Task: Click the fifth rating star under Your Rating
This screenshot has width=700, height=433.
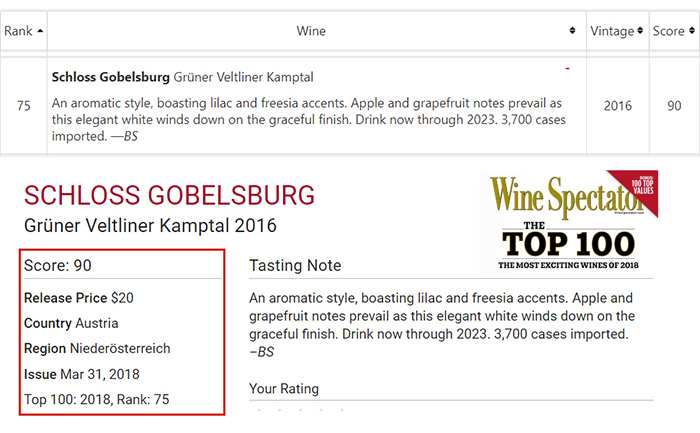Action: pos(342,409)
